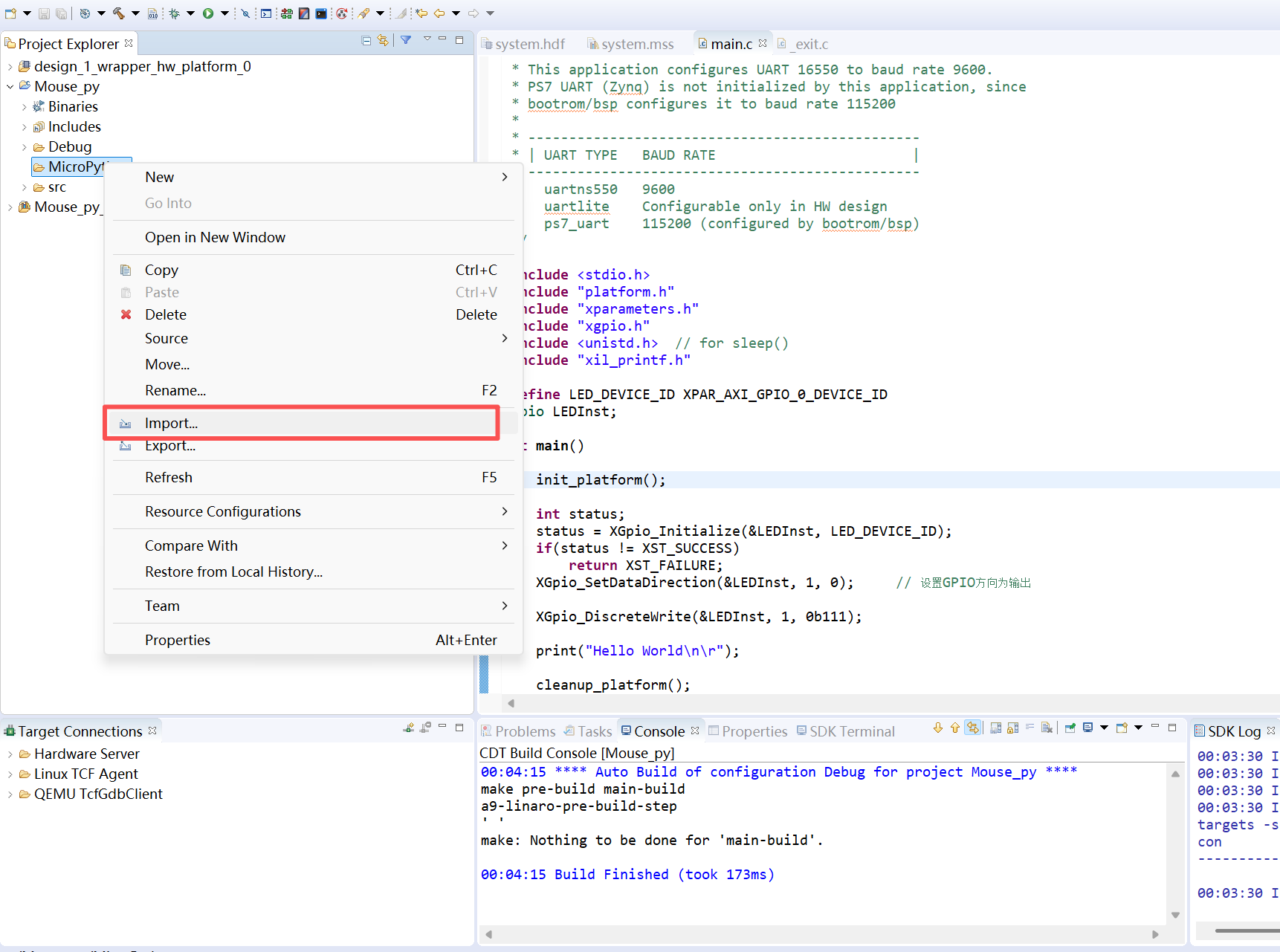Click the console vertical scrollbar down arrow
1280x952 pixels.
point(1175,915)
